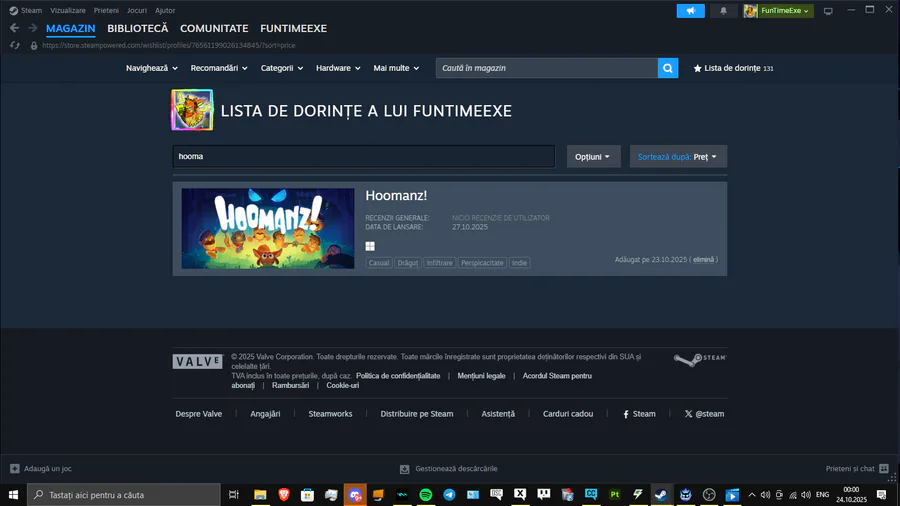Screen dimensions: 900x506
Task: Open the Carduri cadou footer link
Action: pyautogui.click(x=568, y=414)
